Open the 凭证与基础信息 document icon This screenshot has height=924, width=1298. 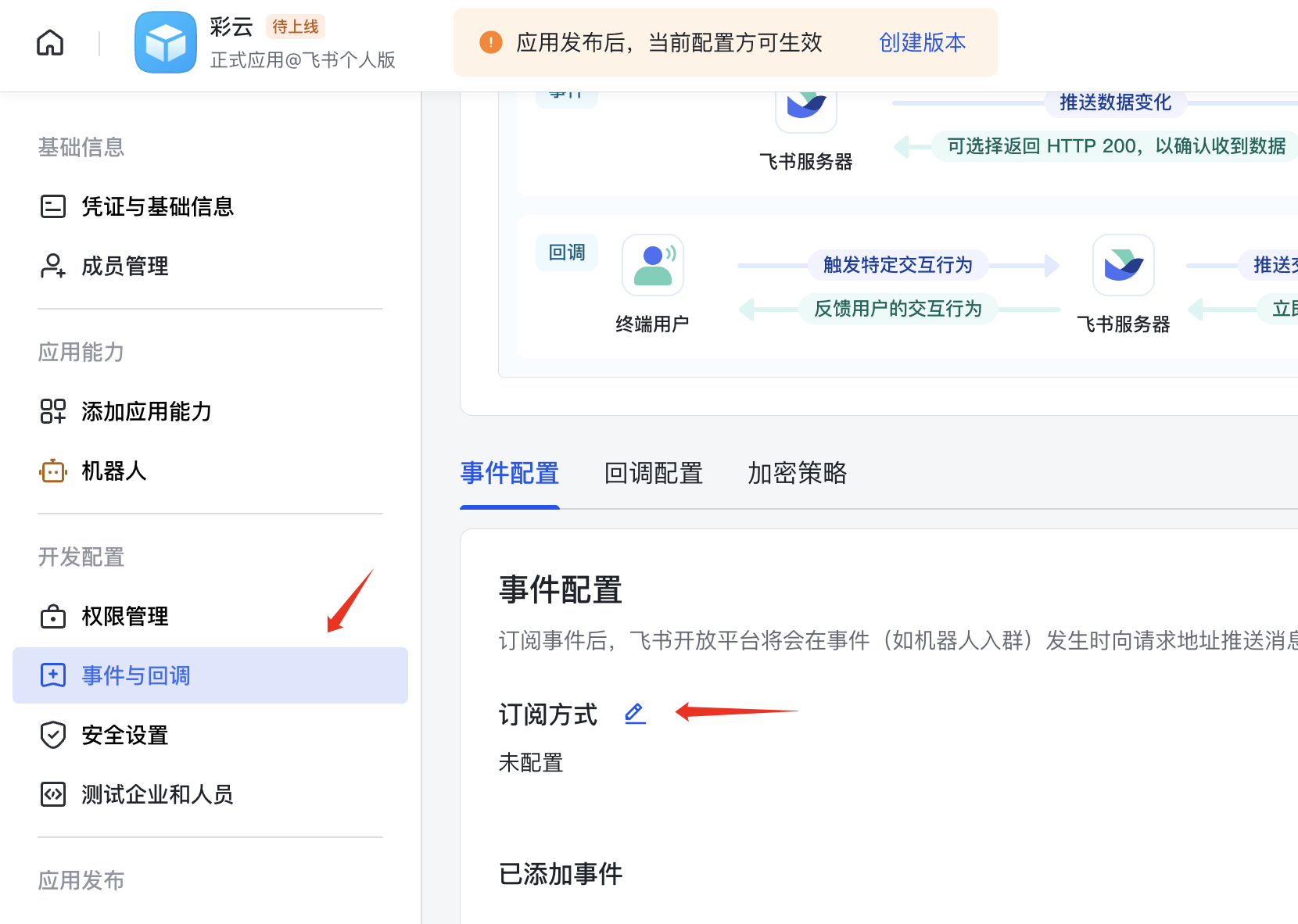[x=52, y=206]
